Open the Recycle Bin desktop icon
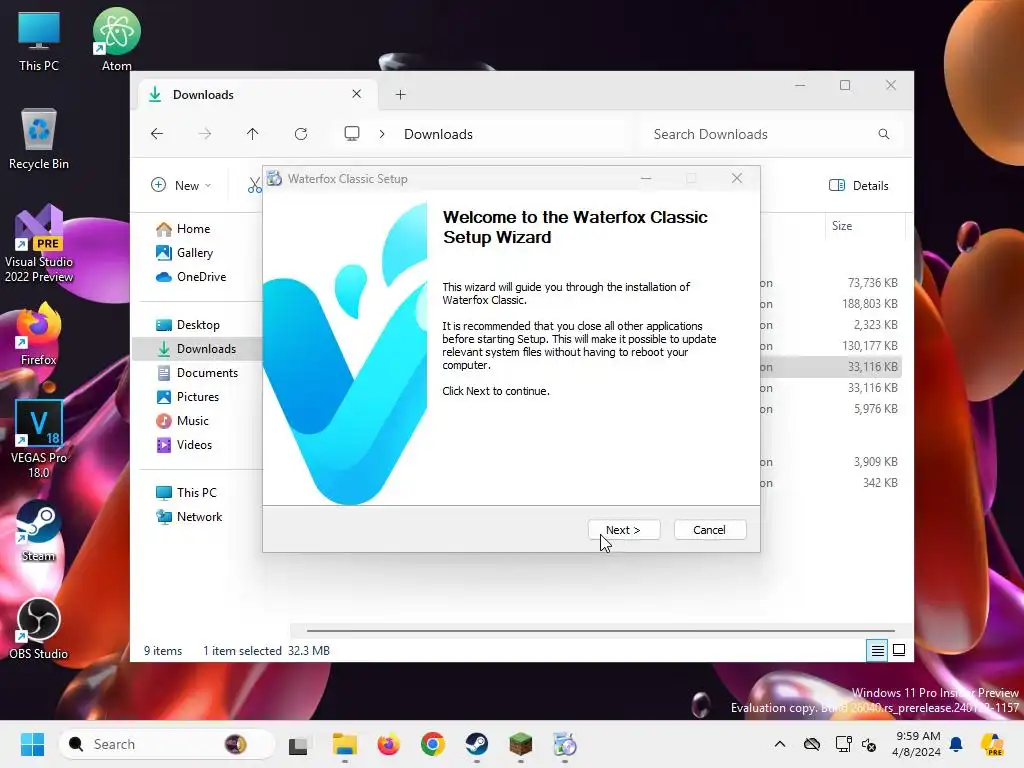 (x=39, y=138)
